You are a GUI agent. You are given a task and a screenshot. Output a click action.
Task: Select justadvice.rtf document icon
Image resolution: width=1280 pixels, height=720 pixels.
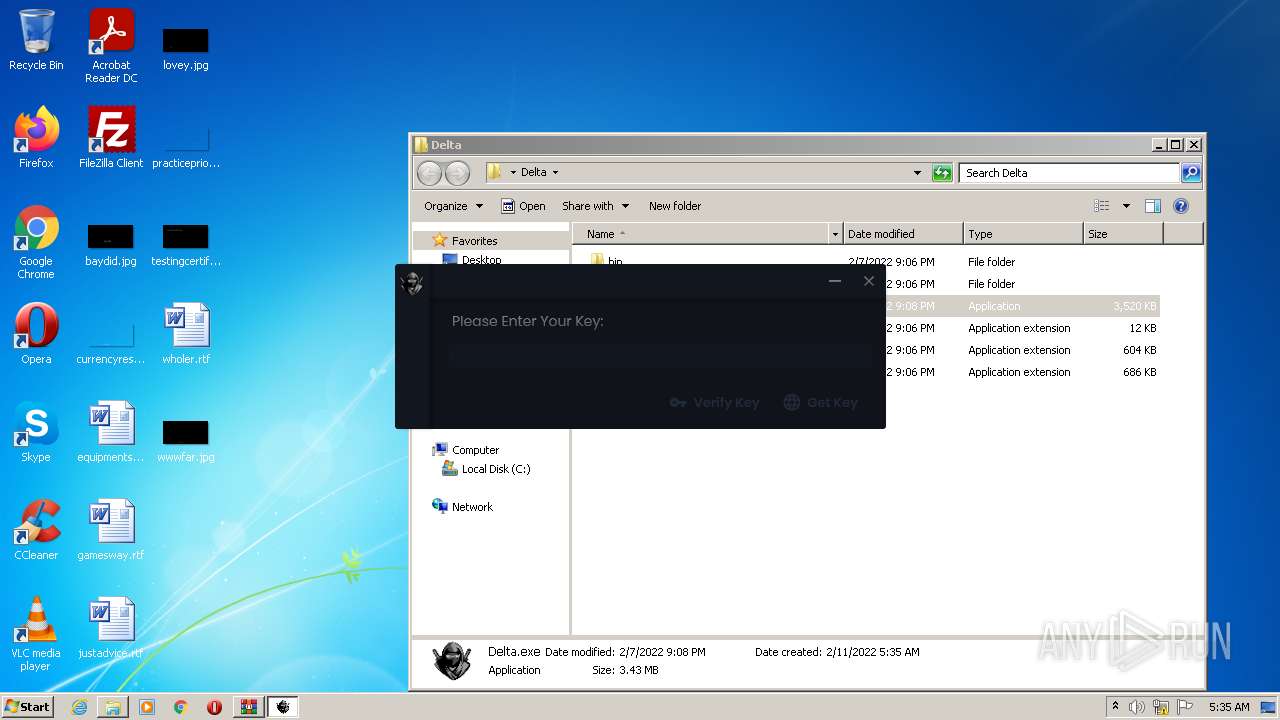pyautogui.click(x=111, y=628)
